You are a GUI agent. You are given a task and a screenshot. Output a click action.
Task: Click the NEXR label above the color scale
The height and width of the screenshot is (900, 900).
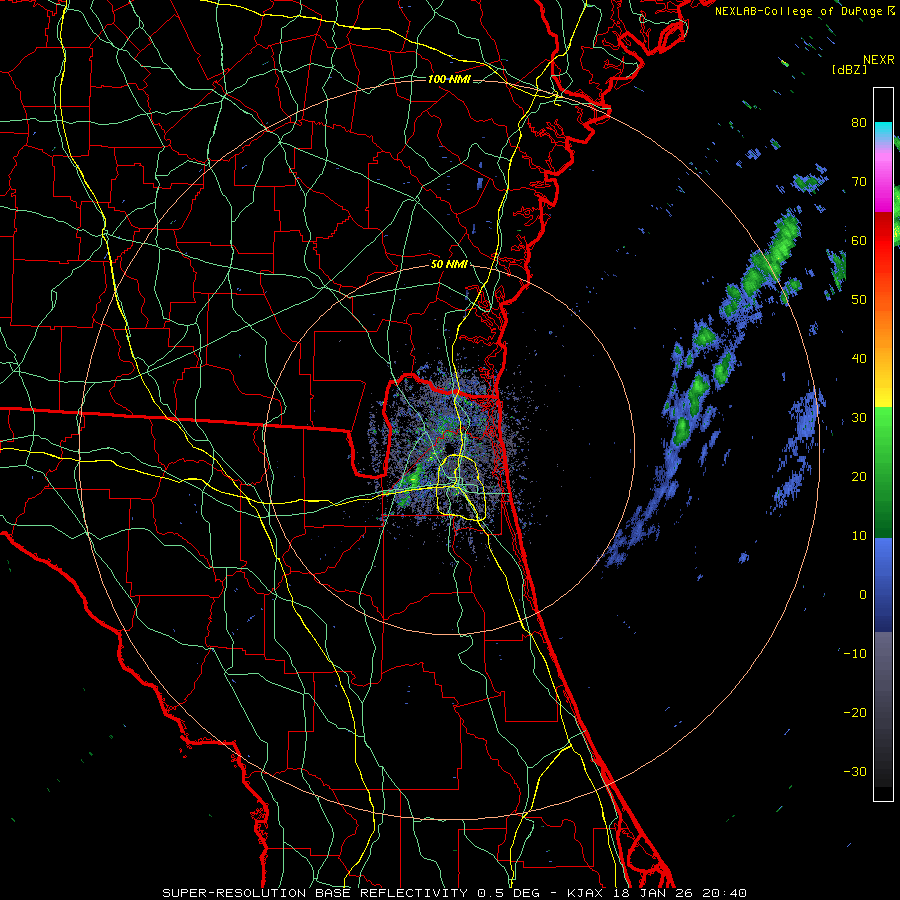[x=879, y=60]
